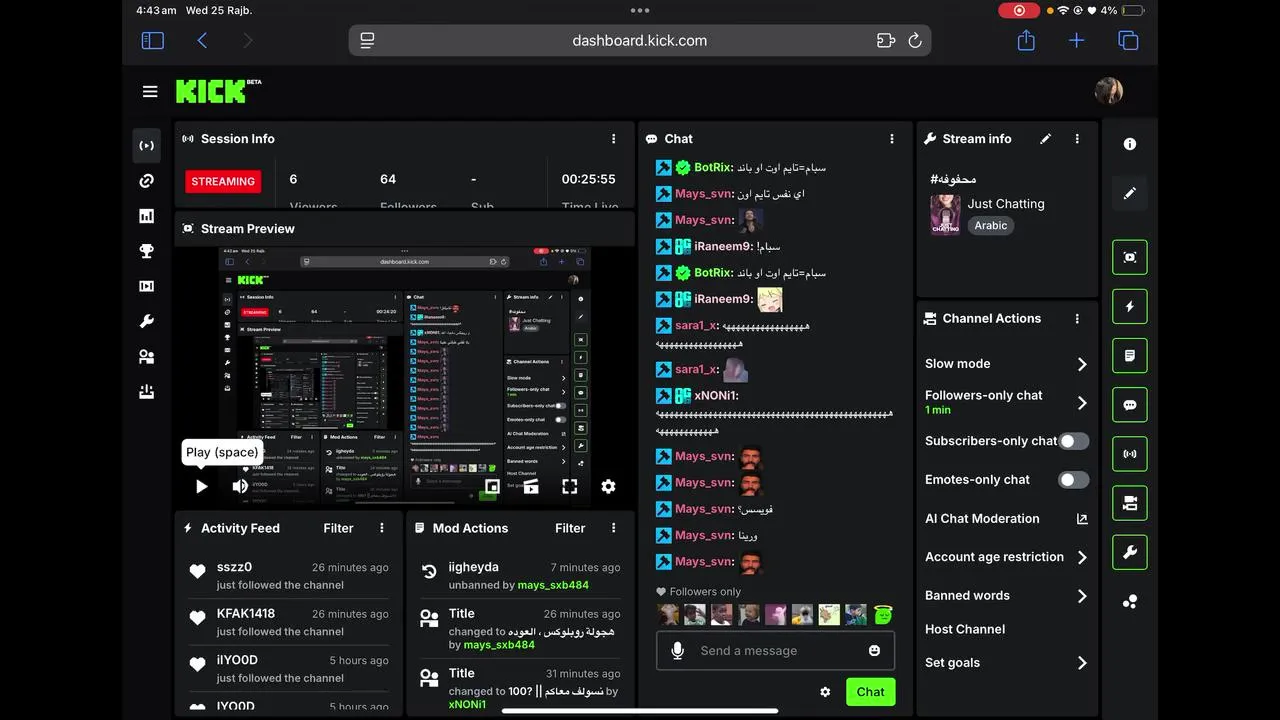The height and width of the screenshot is (720, 1280).
Task: Open Channel Actions panel options menu
Action: tap(1077, 319)
